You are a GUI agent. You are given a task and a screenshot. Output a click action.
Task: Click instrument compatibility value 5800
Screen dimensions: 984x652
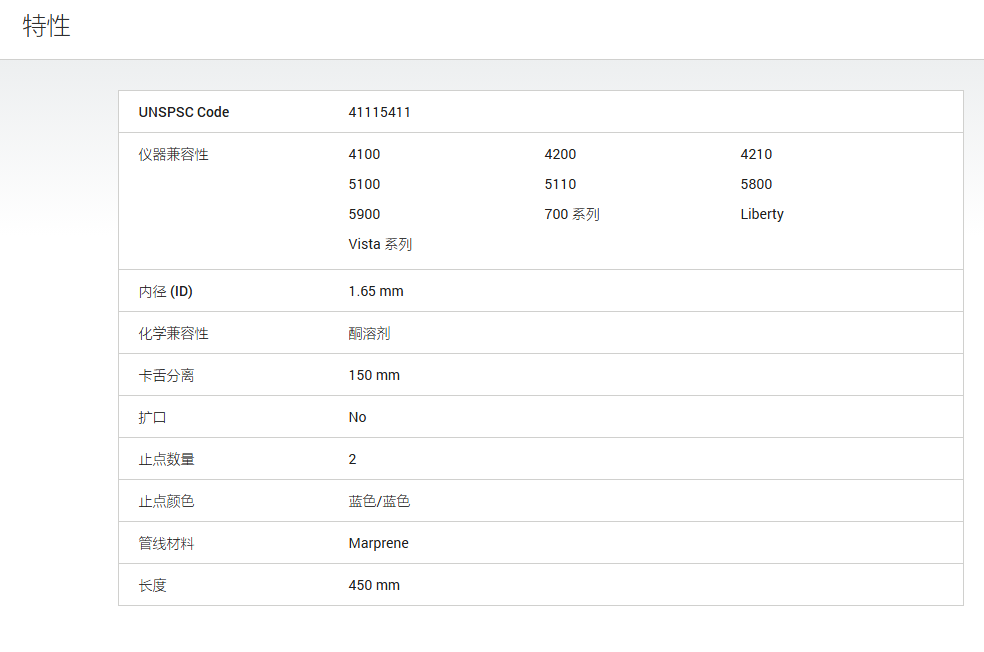(756, 184)
